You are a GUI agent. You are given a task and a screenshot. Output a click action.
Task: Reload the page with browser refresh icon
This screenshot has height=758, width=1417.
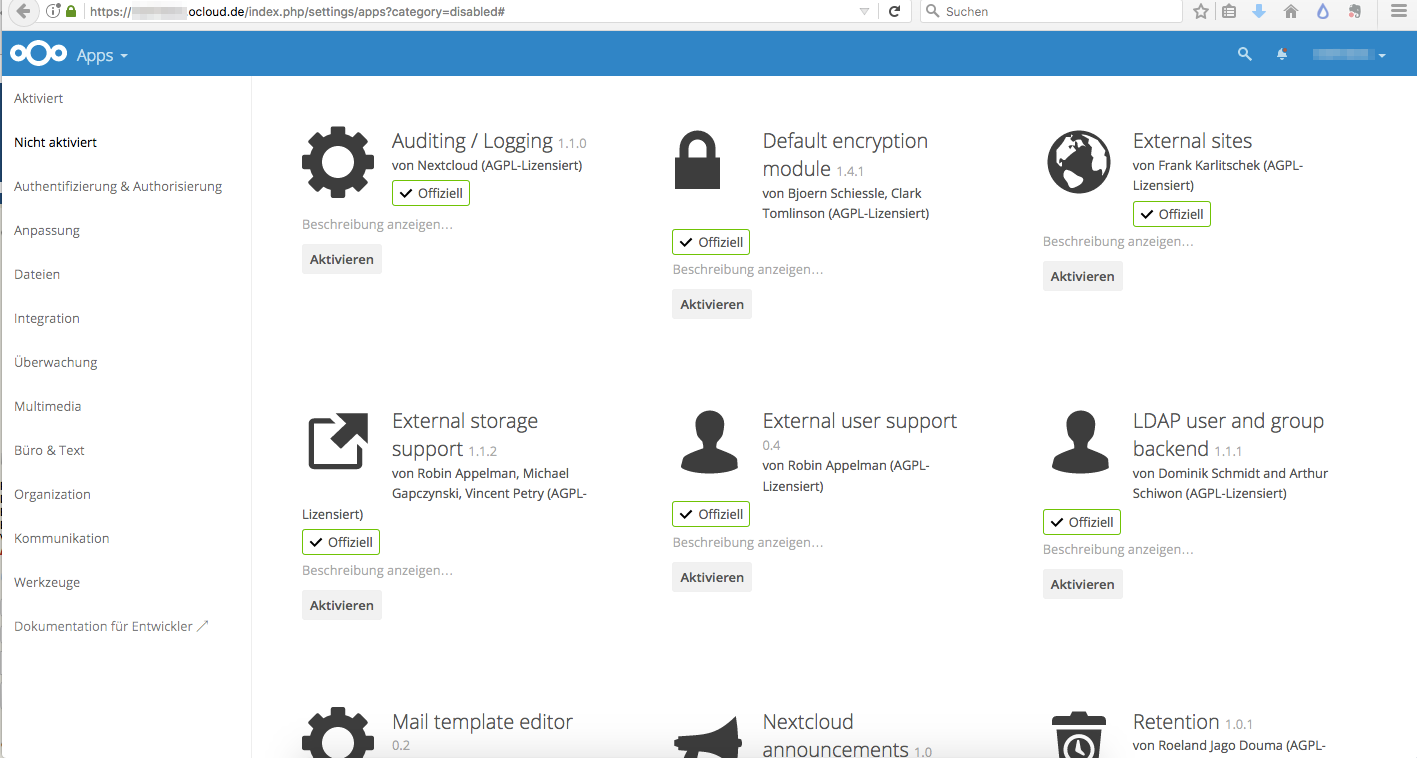pyautogui.click(x=894, y=11)
